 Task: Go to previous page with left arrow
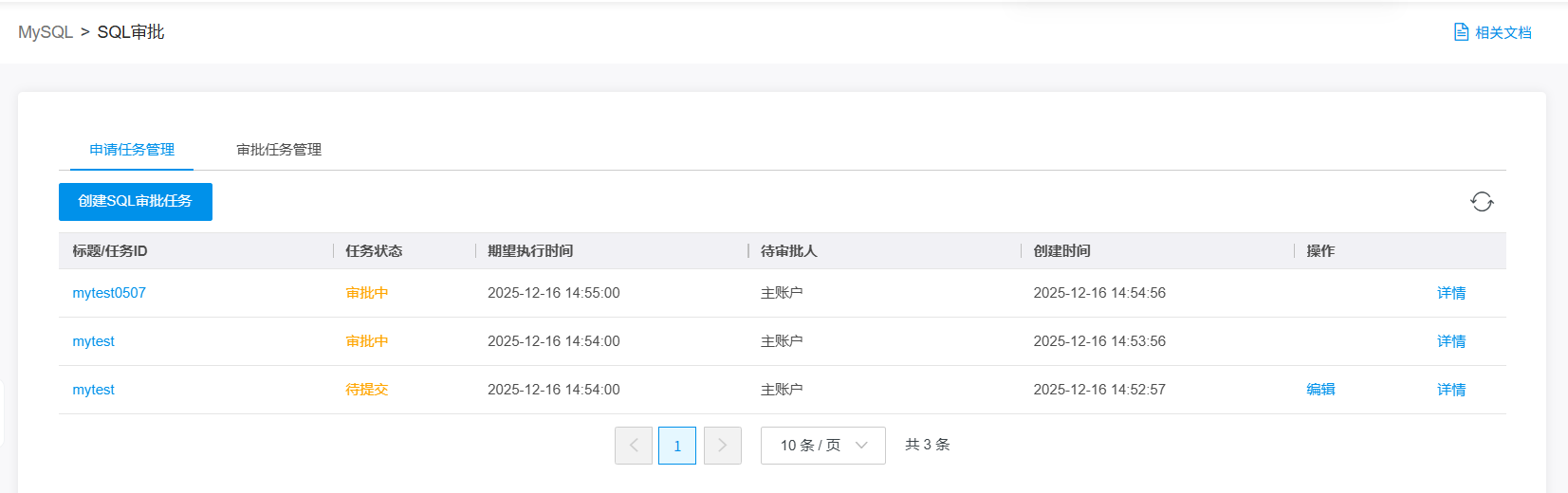634,446
